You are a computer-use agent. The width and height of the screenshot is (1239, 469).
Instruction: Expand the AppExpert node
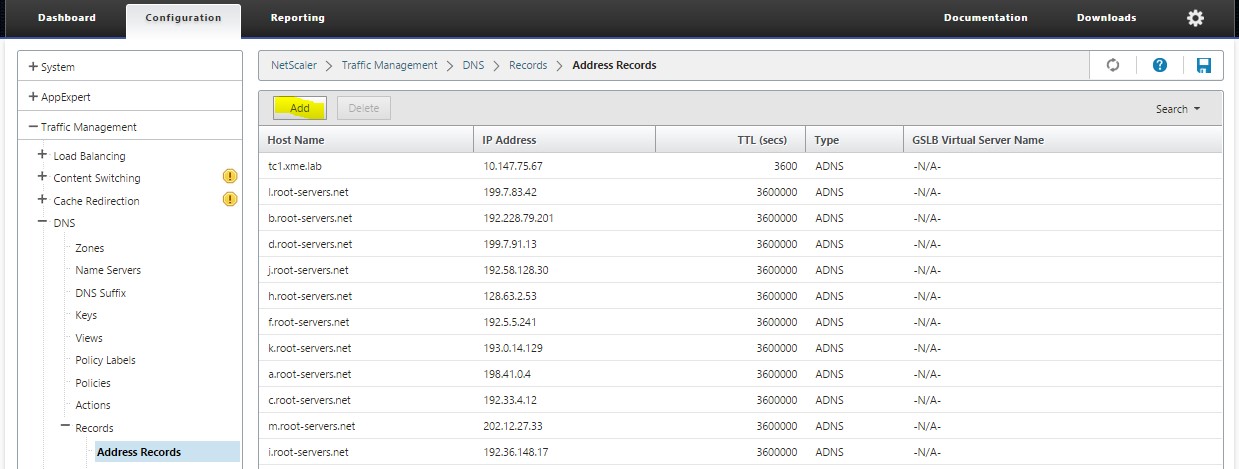[34, 97]
